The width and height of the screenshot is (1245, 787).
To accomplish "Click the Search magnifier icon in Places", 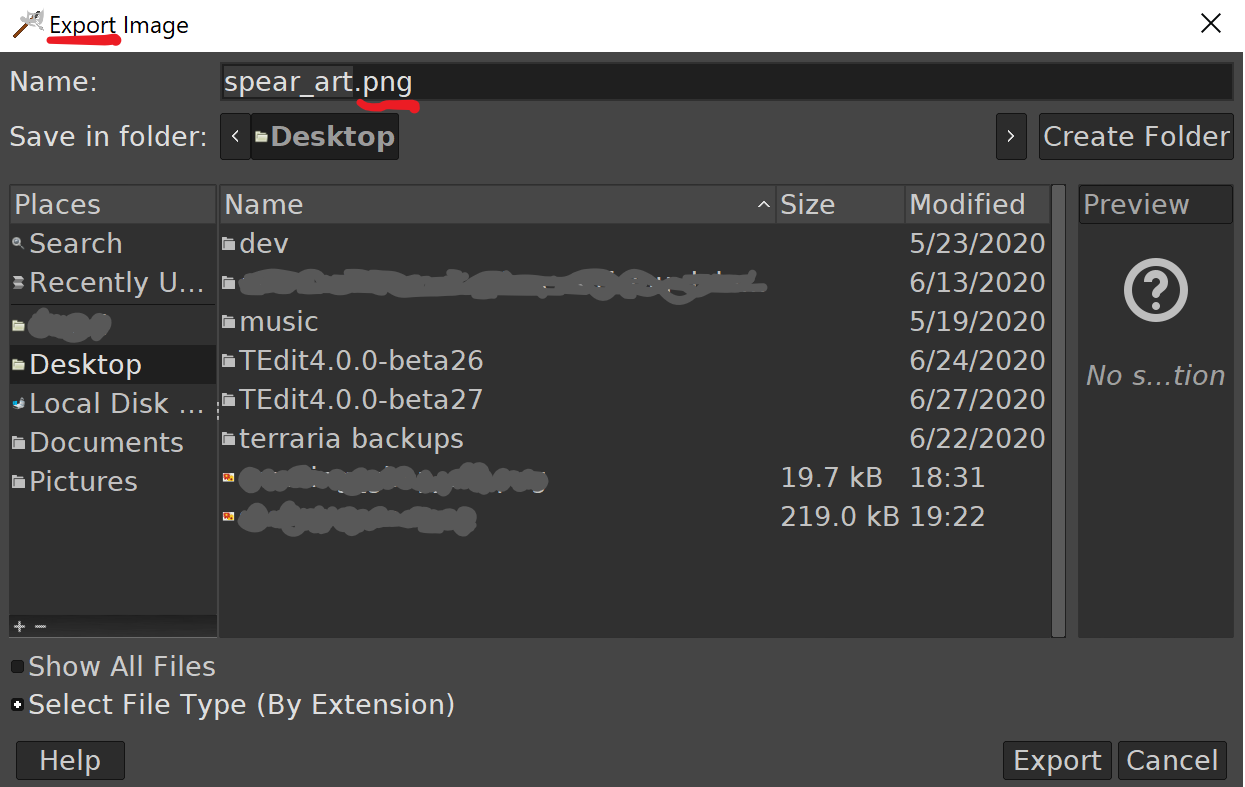I will click(x=18, y=244).
